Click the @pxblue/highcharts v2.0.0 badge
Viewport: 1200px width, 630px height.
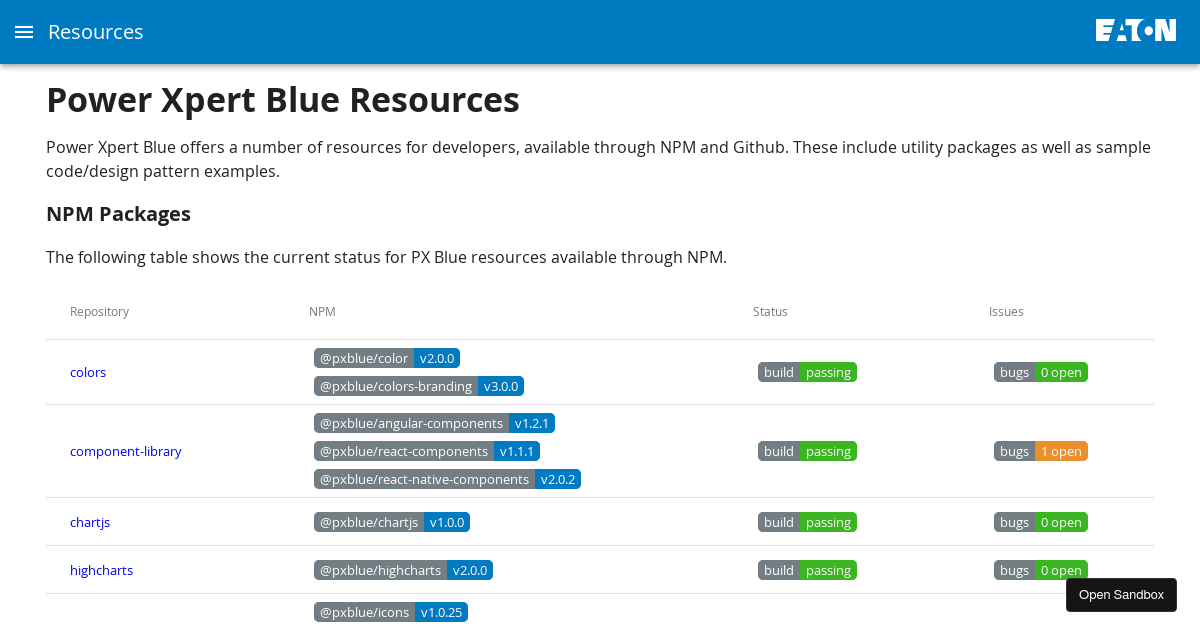tap(403, 570)
